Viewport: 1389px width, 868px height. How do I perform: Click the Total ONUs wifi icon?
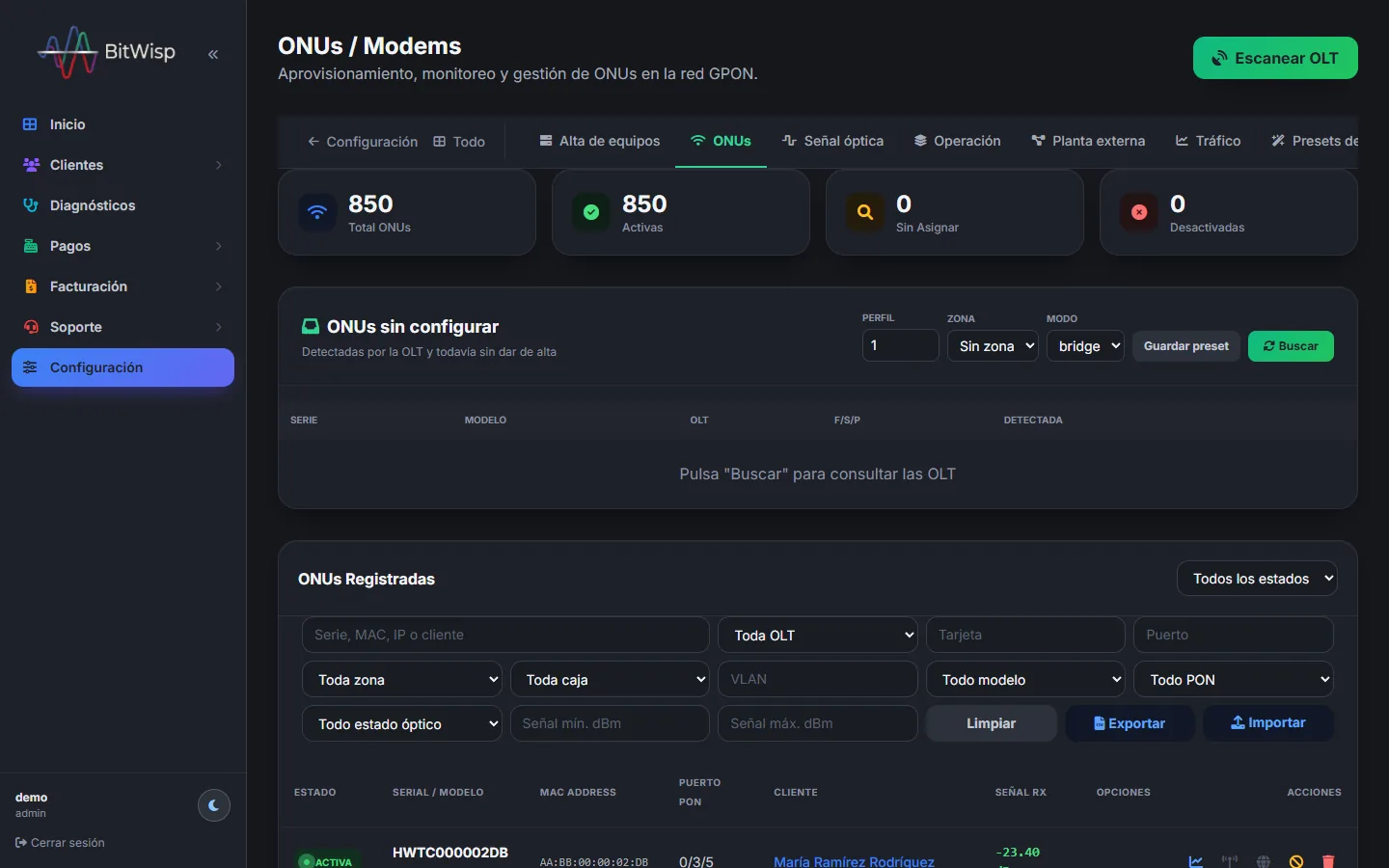317,212
